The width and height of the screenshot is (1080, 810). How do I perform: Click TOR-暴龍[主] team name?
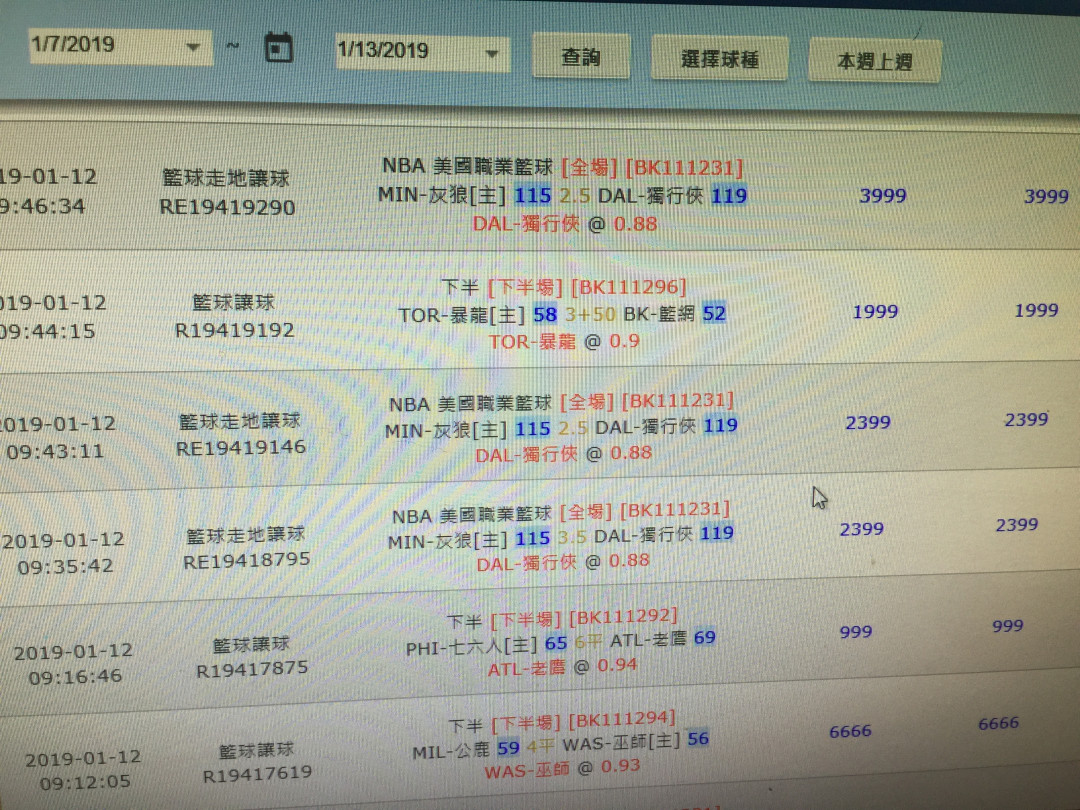point(461,315)
